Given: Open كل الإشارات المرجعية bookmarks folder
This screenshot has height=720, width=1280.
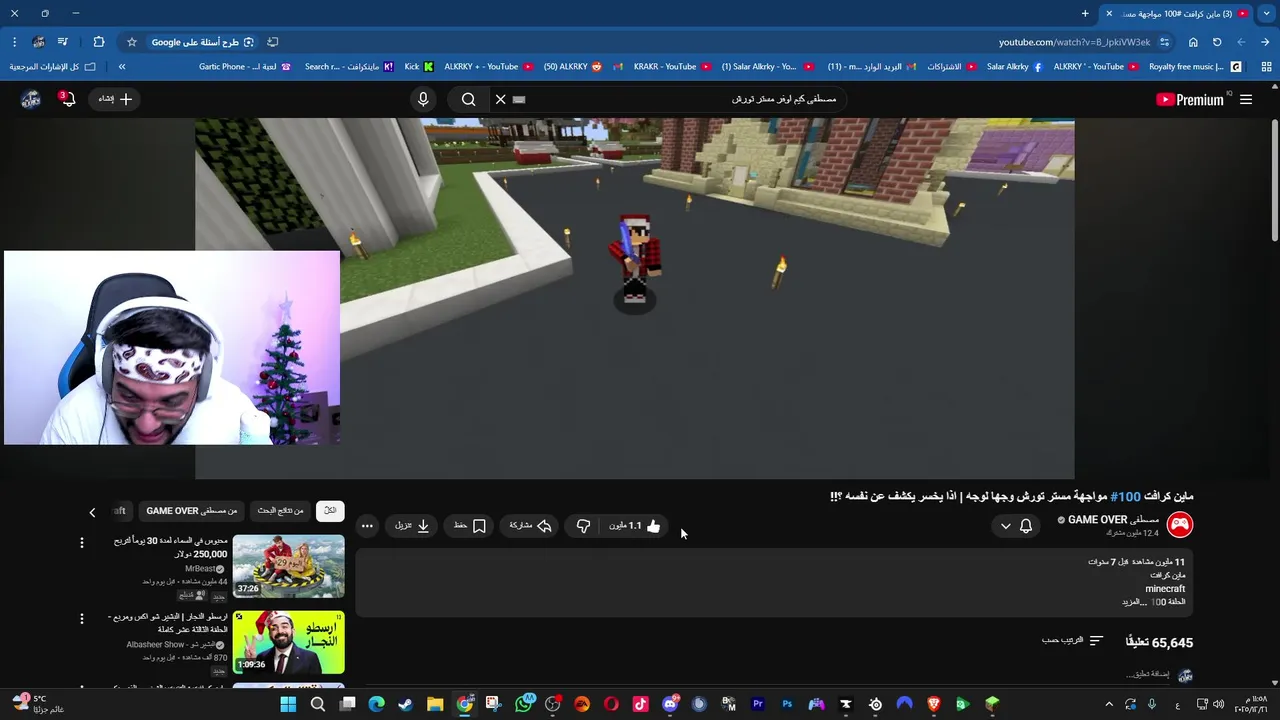Looking at the screenshot, I should point(52,67).
